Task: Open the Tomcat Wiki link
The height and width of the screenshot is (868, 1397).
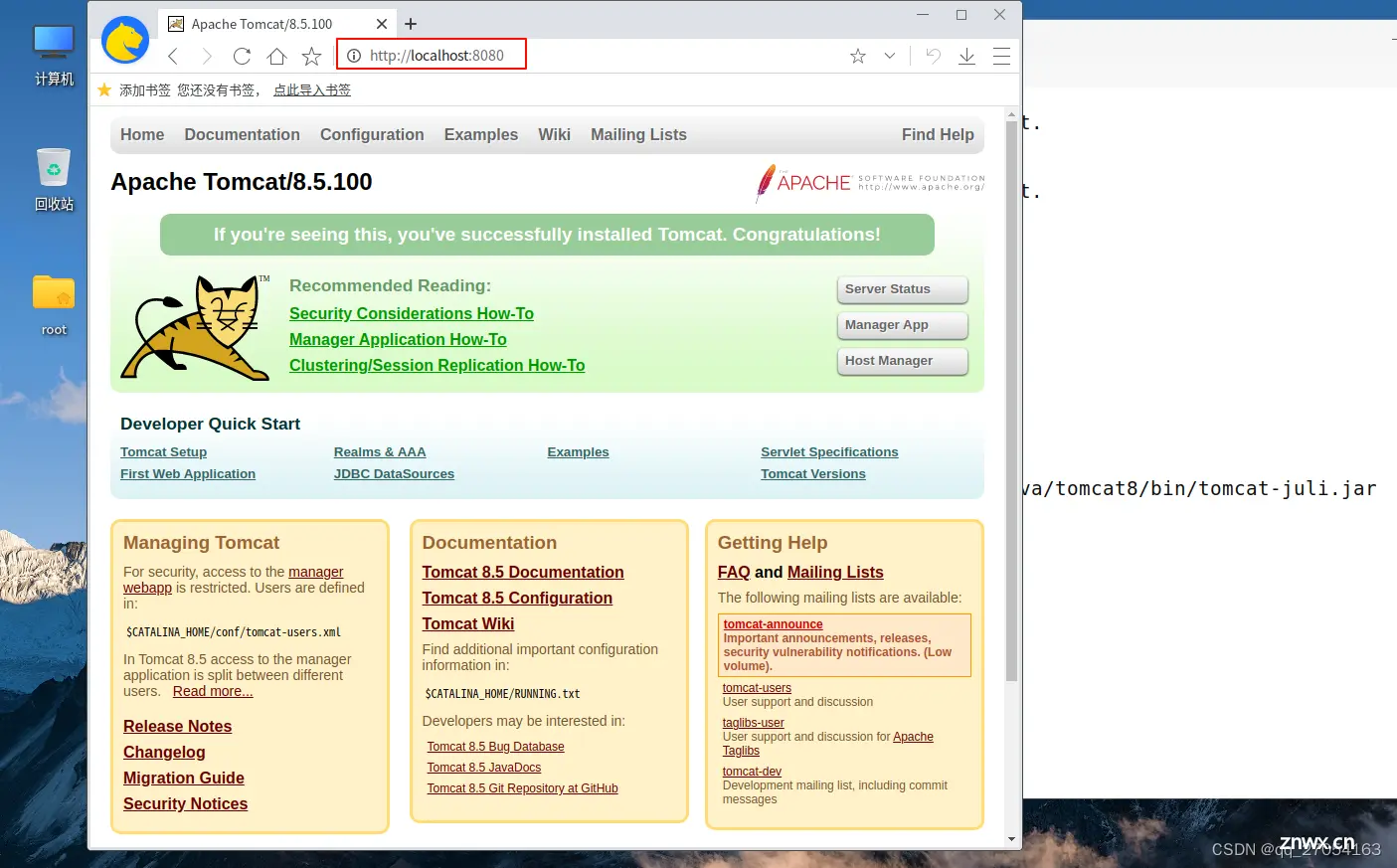Action: pyautogui.click(x=467, y=623)
